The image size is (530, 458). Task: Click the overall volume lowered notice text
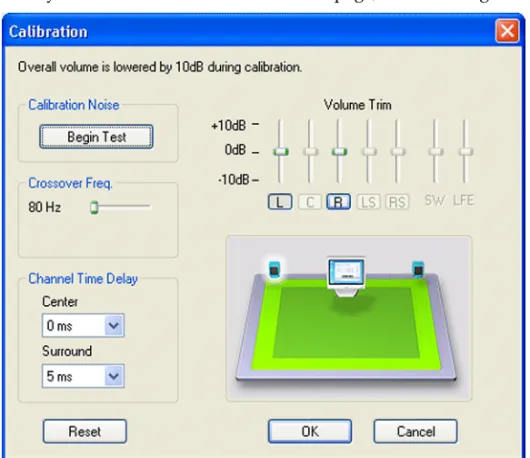[x=160, y=67]
